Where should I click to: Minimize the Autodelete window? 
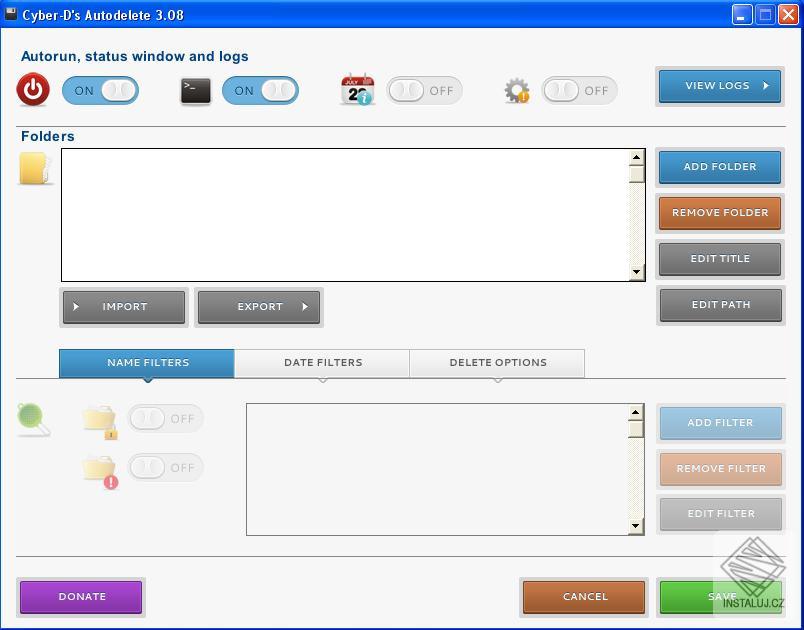click(x=741, y=14)
